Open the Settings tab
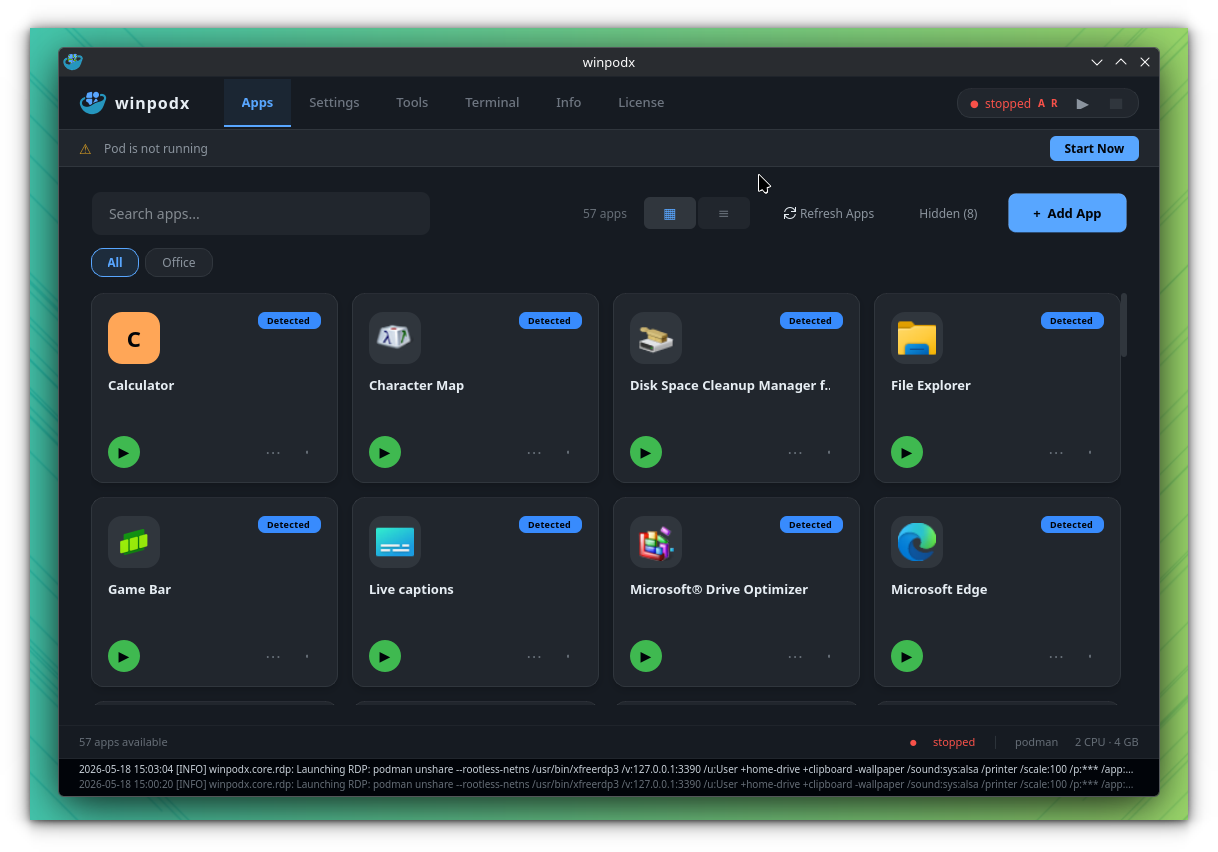The height and width of the screenshot is (852, 1218). pos(334,103)
